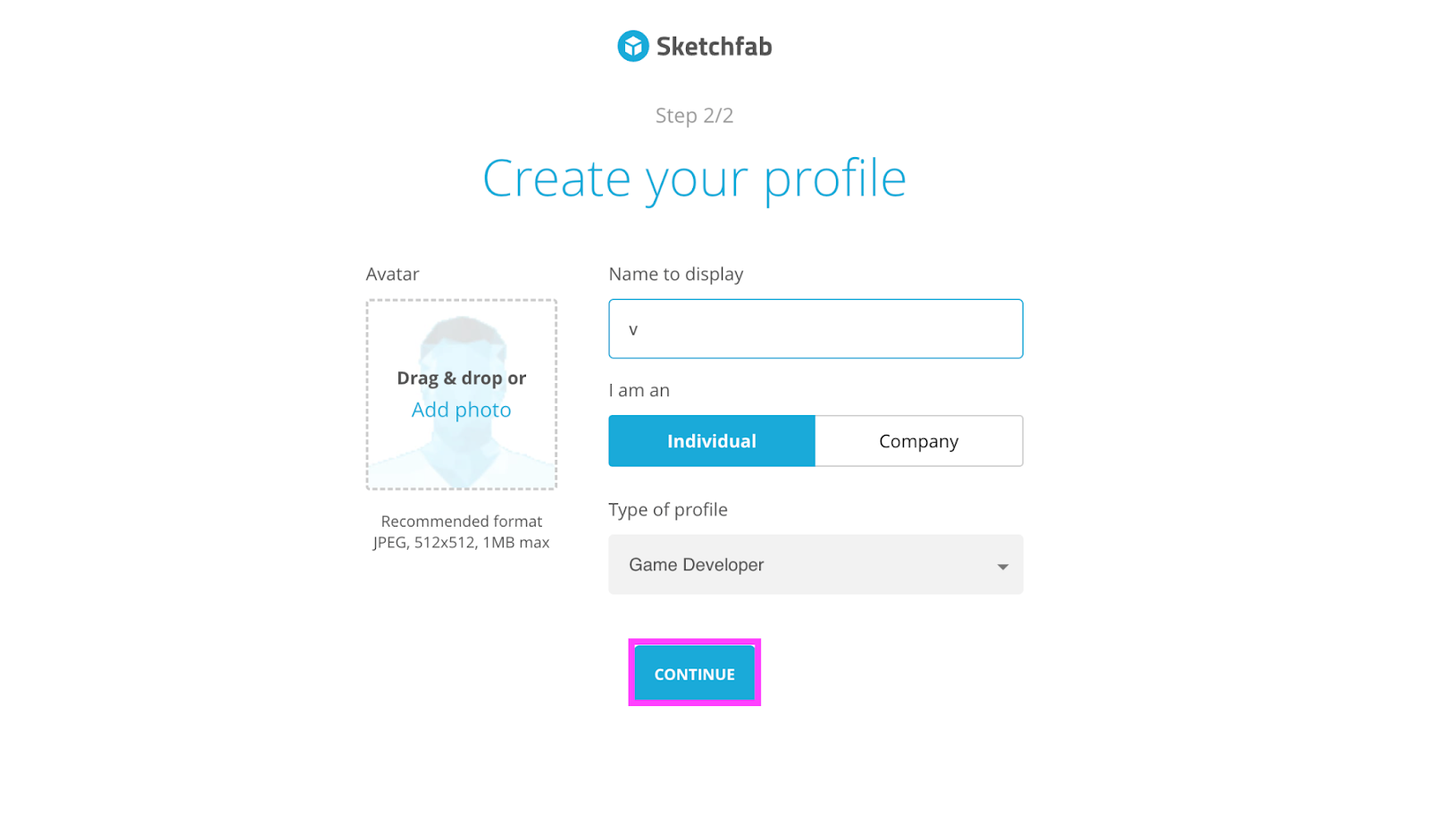The image size is (1429, 840).
Task: Click the Drag & drop or text
Action: (461, 378)
